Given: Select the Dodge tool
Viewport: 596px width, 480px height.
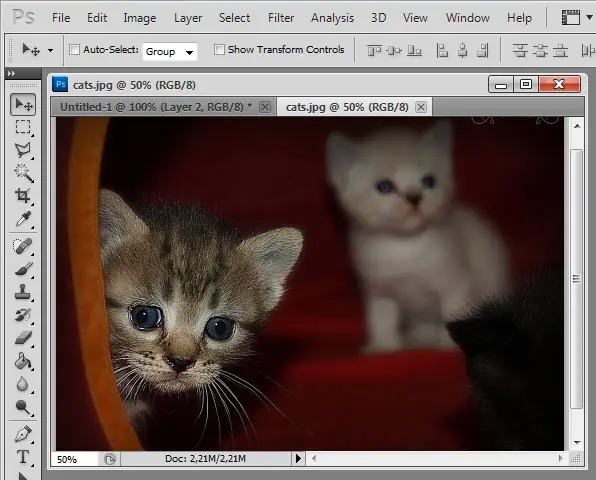Looking at the screenshot, I should click(23, 407).
